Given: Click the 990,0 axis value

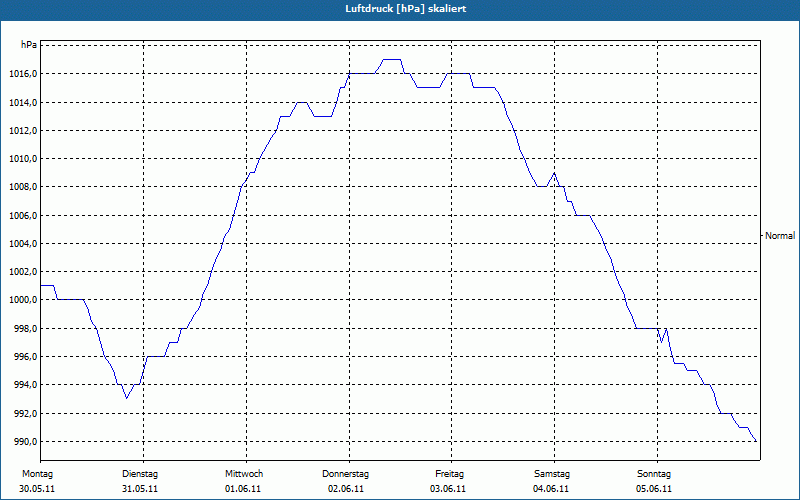Looking at the screenshot, I should pyautogui.click(x=25, y=441).
